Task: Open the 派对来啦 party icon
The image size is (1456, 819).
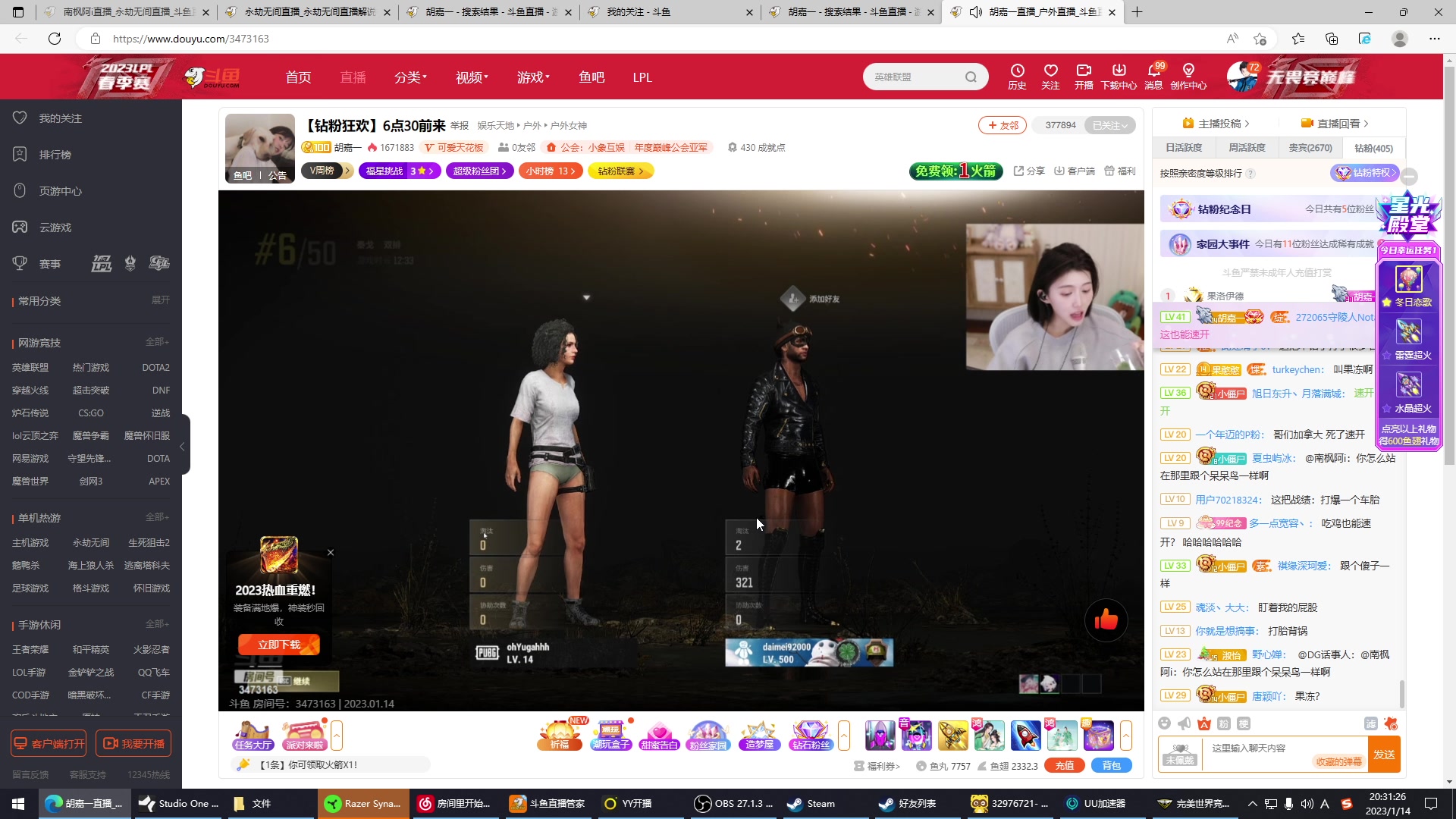Action: (304, 736)
